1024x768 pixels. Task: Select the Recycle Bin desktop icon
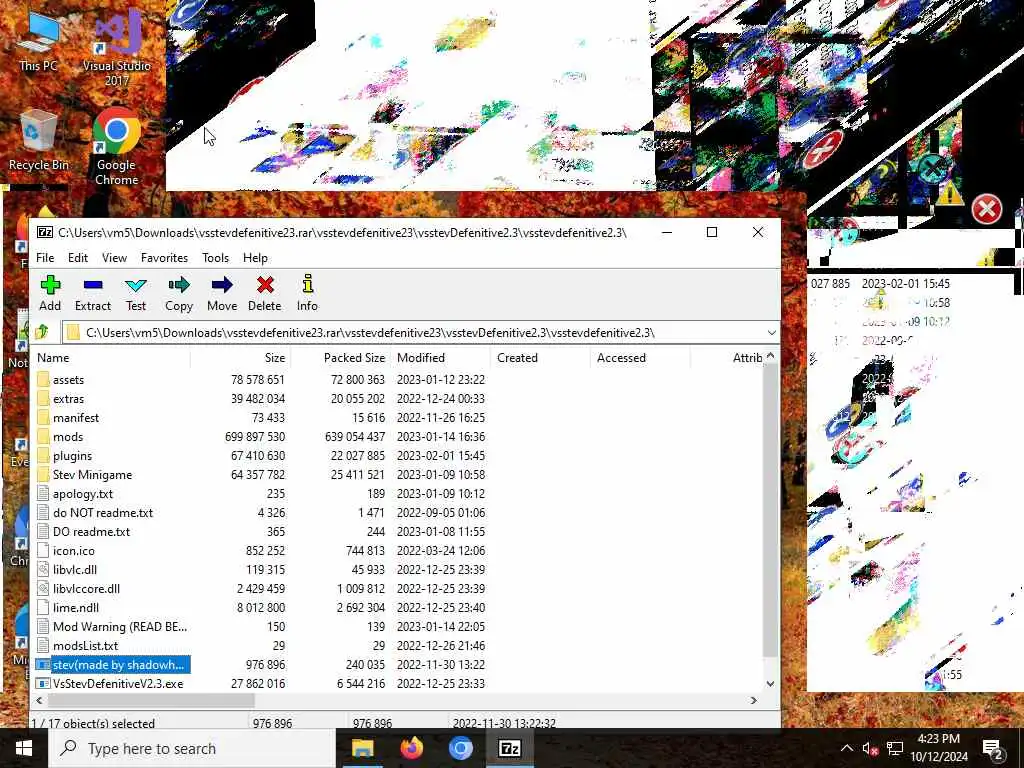[38, 140]
